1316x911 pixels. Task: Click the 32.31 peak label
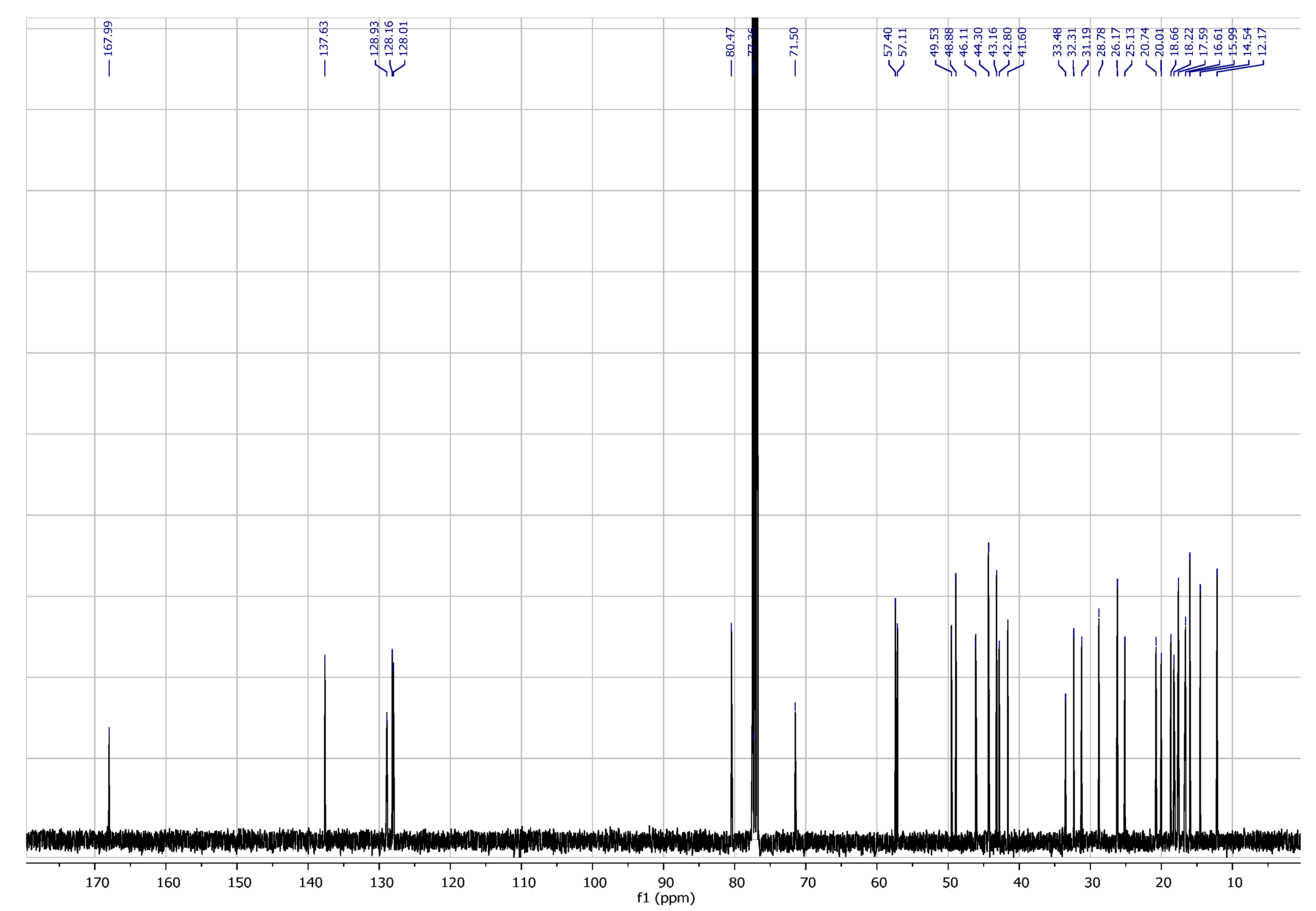1072,42
